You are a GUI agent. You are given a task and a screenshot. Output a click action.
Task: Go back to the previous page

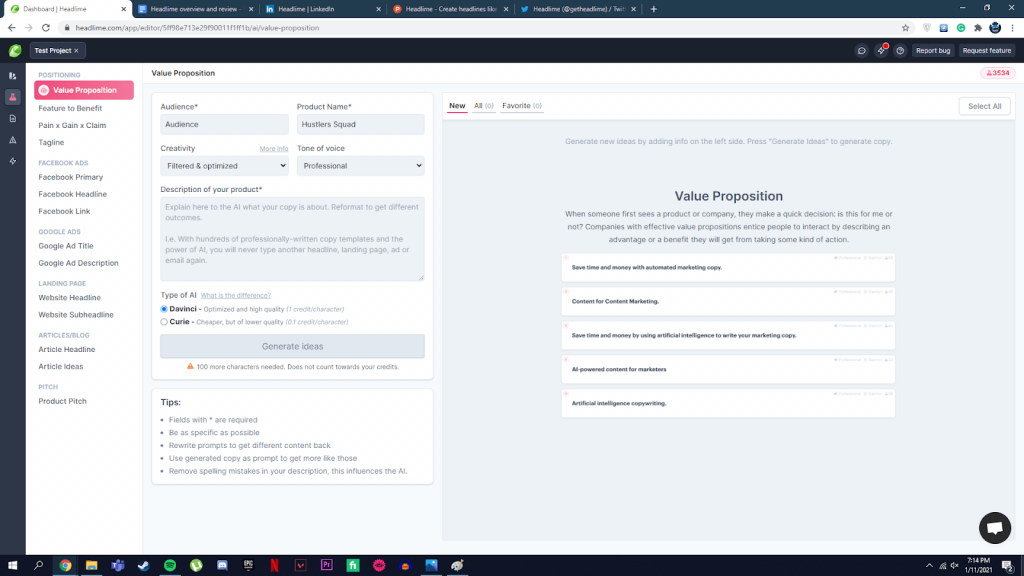click(x=12, y=28)
